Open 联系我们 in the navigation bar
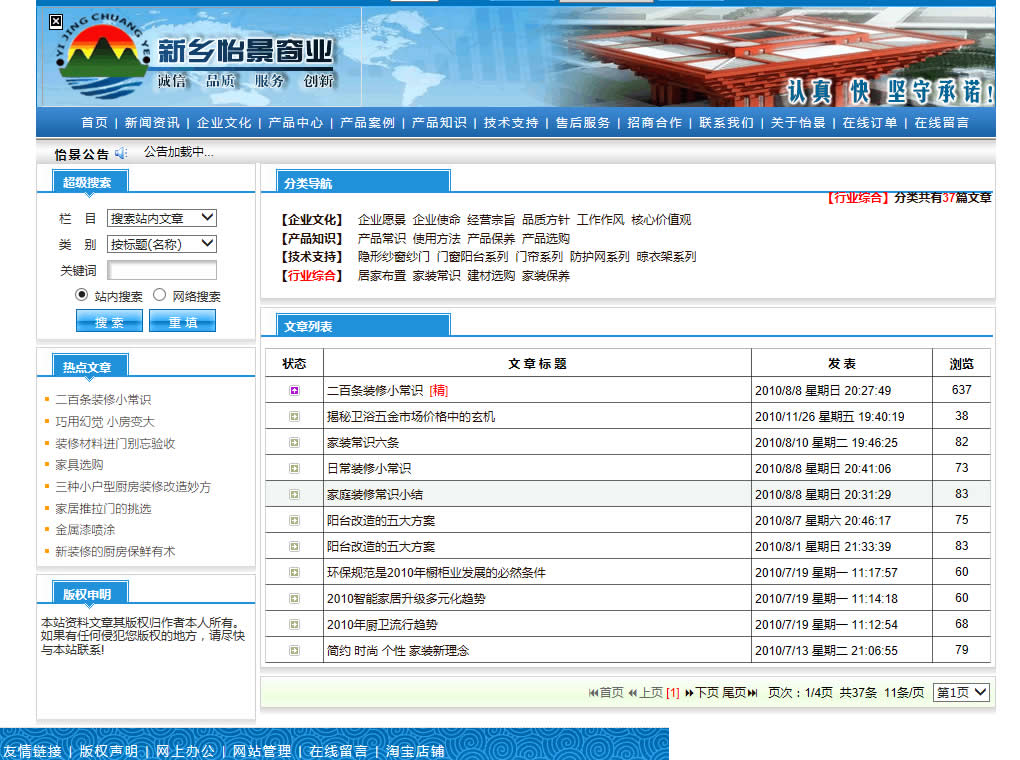This screenshot has width=1020, height=760. pyautogui.click(x=726, y=123)
